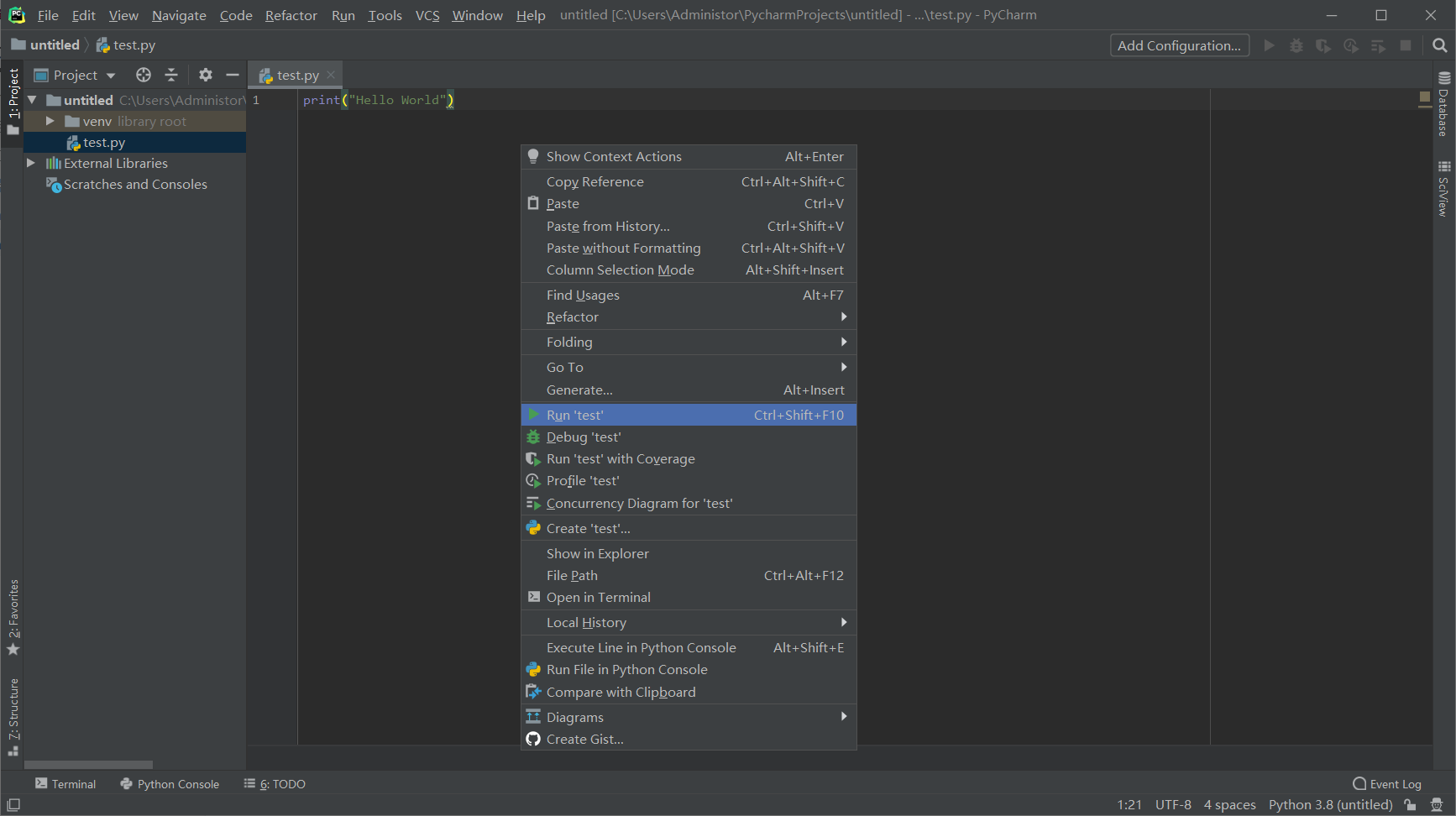Click Add Configuration... button
Image resolution: width=1456 pixels, height=816 pixels.
tap(1179, 45)
